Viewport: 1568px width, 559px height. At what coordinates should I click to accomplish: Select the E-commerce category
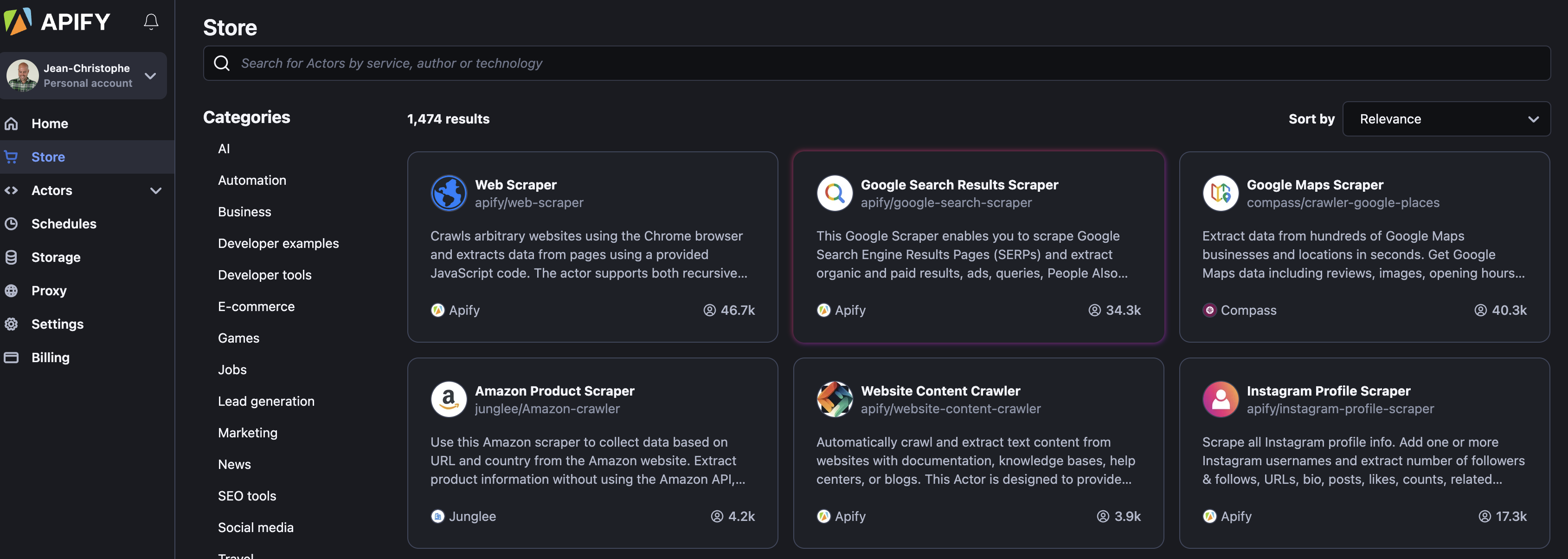coord(256,306)
